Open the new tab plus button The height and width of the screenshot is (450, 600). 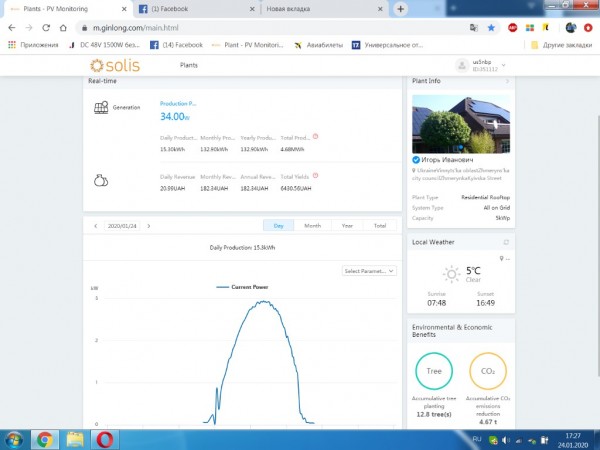pyautogui.click(x=400, y=9)
